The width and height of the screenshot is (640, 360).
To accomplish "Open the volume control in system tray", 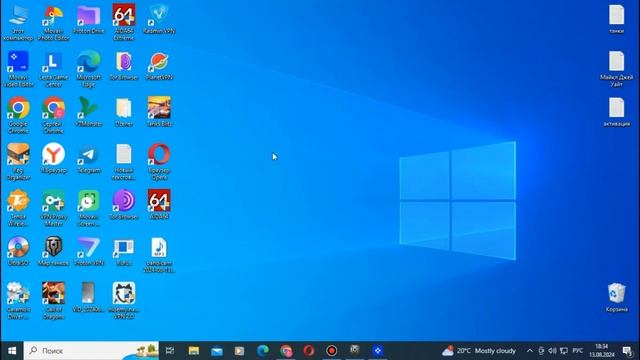I will click(552, 351).
